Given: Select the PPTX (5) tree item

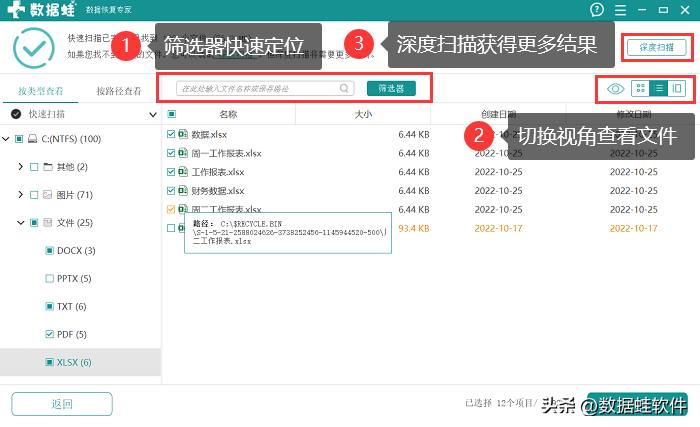Looking at the screenshot, I should point(74,278).
